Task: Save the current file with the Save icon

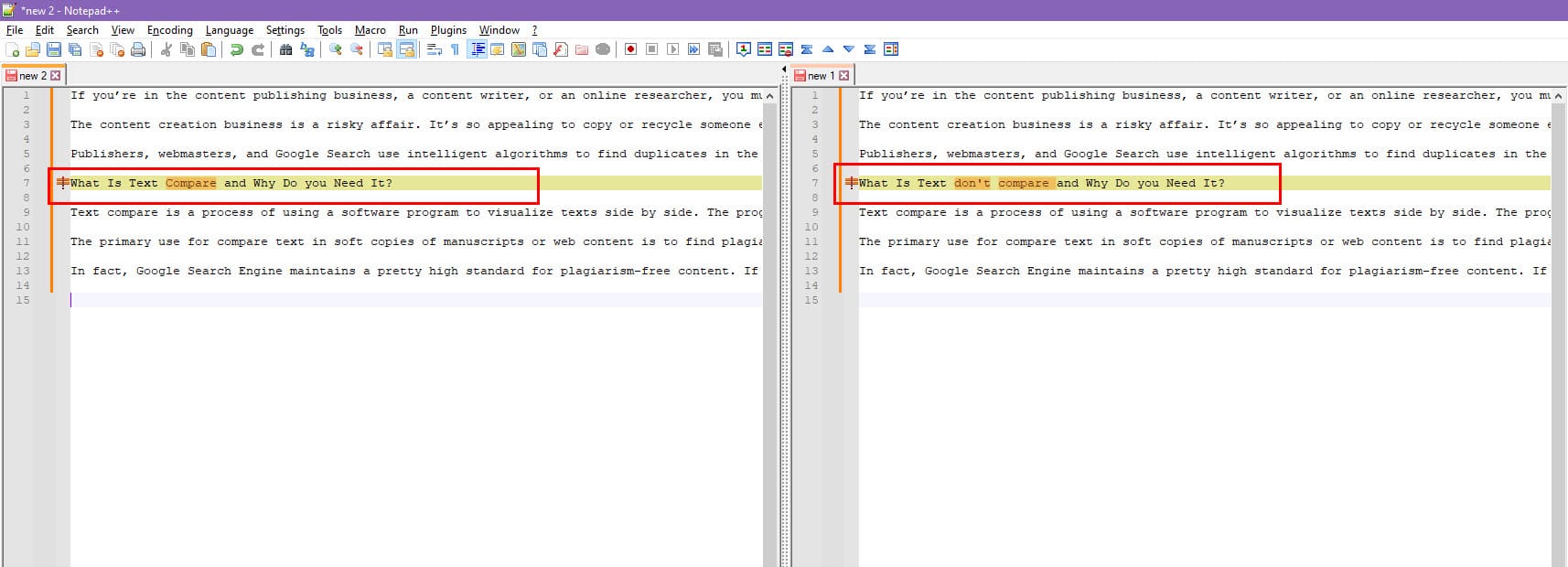Action: [x=54, y=49]
